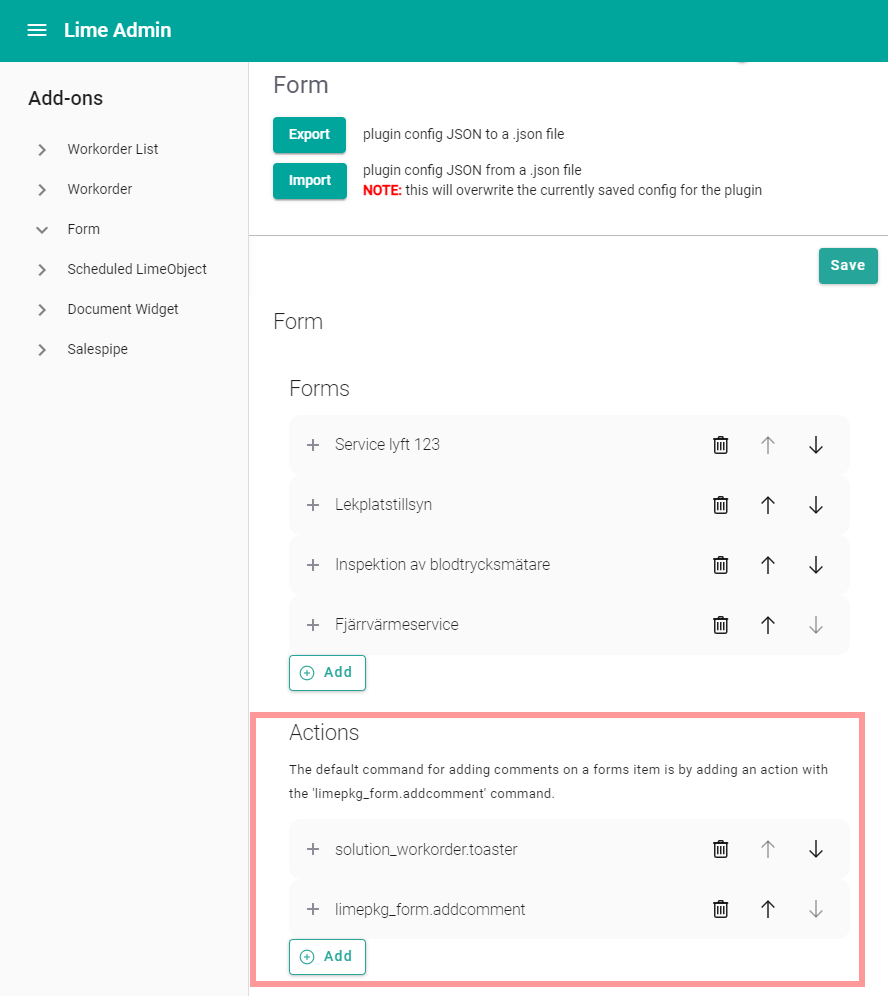Expand the Workorder List add-on section
888x996 pixels.
point(41,149)
